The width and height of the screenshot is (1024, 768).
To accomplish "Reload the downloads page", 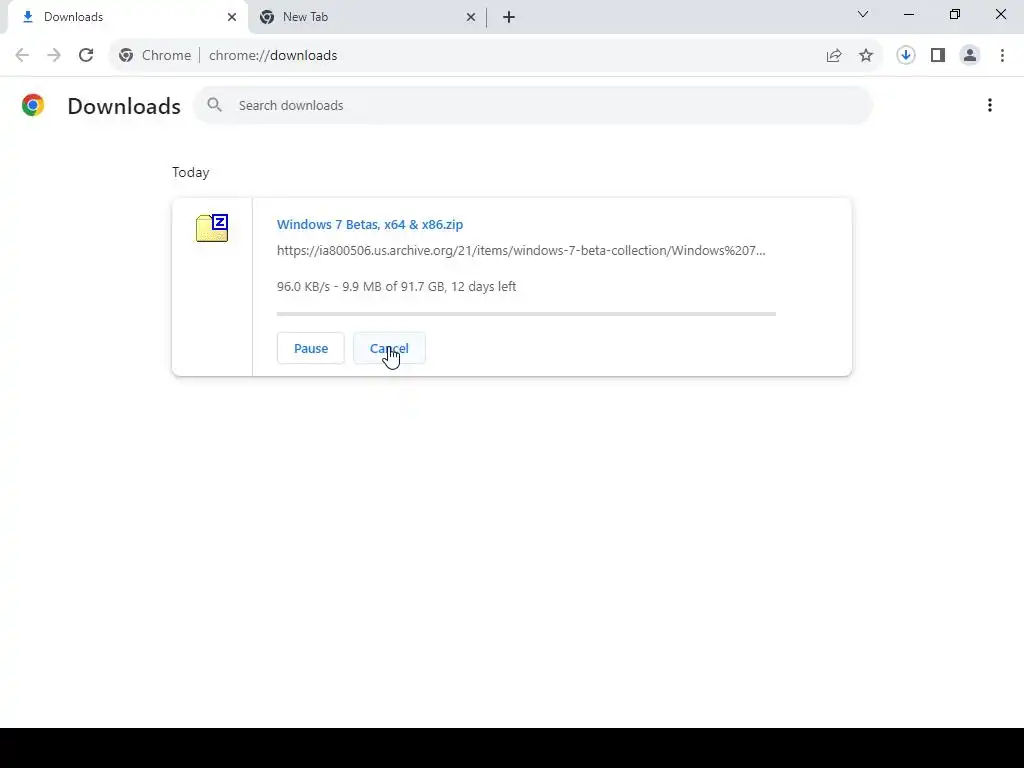I will pyautogui.click(x=86, y=56).
